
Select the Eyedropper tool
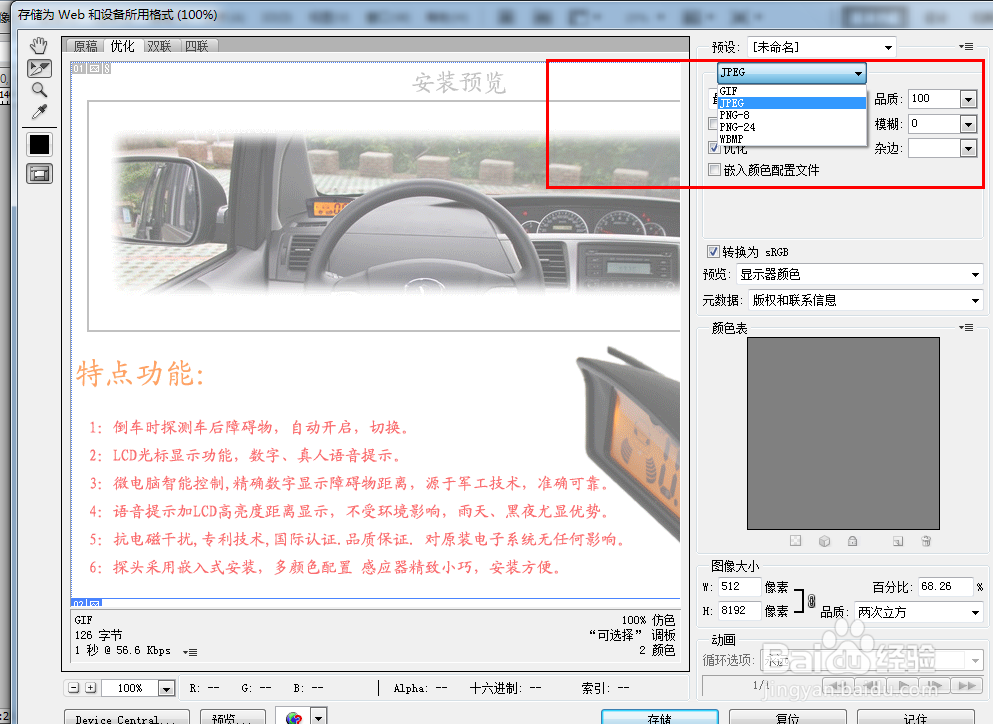click(39, 112)
